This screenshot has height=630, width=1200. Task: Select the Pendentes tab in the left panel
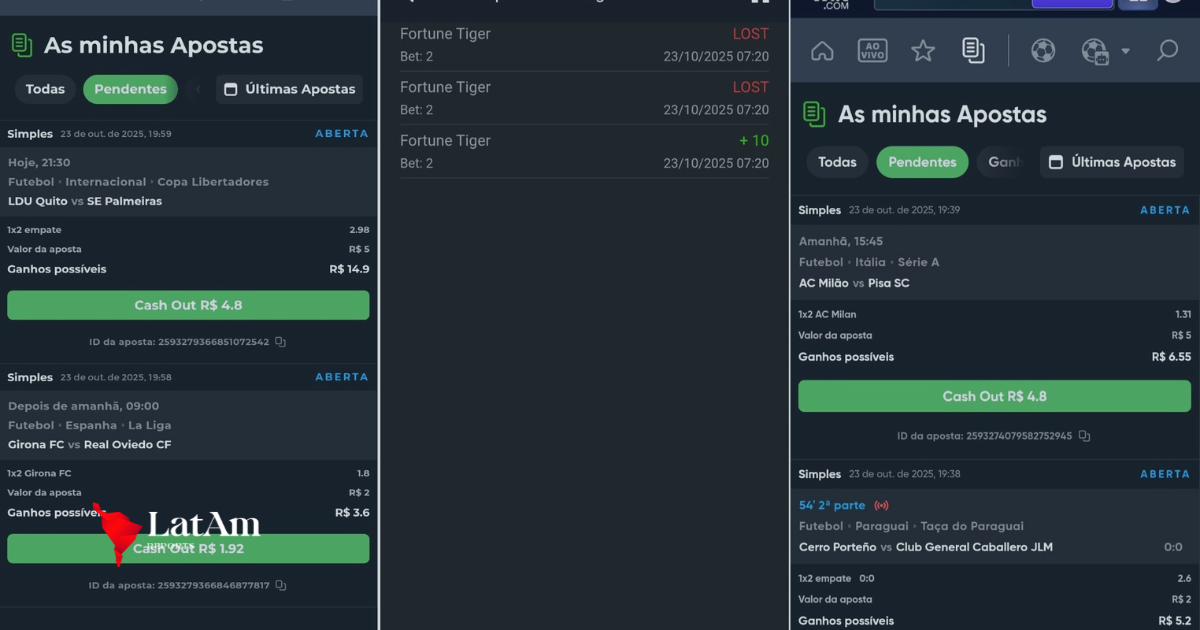130,89
